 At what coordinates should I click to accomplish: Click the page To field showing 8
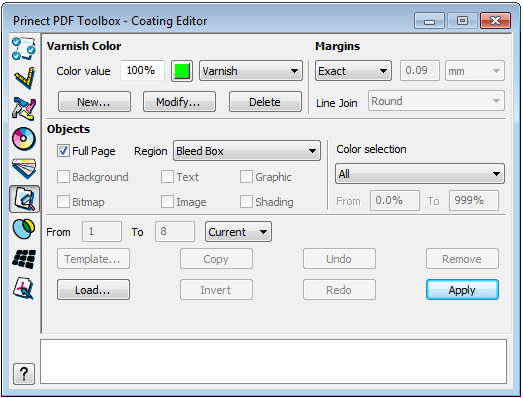[x=175, y=231]
